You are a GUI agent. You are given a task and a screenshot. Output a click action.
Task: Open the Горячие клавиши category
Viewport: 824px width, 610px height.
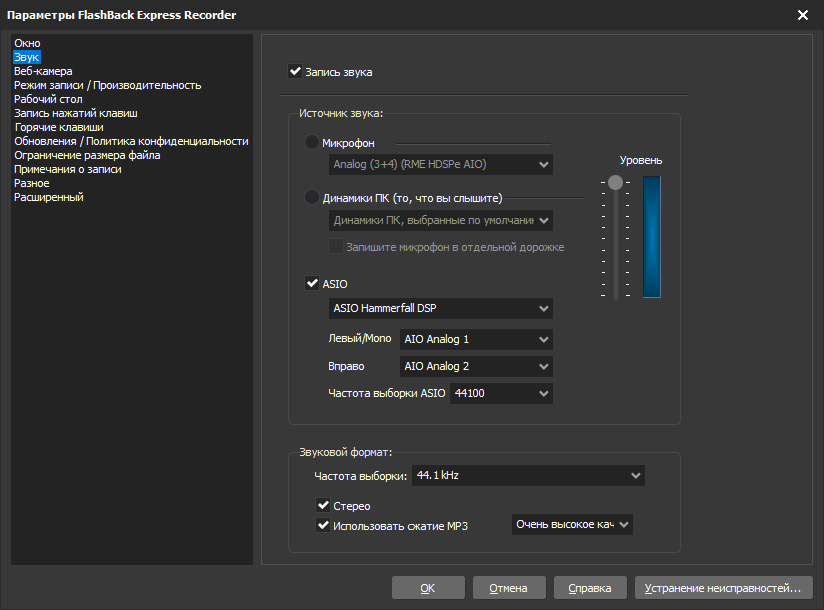59,127
